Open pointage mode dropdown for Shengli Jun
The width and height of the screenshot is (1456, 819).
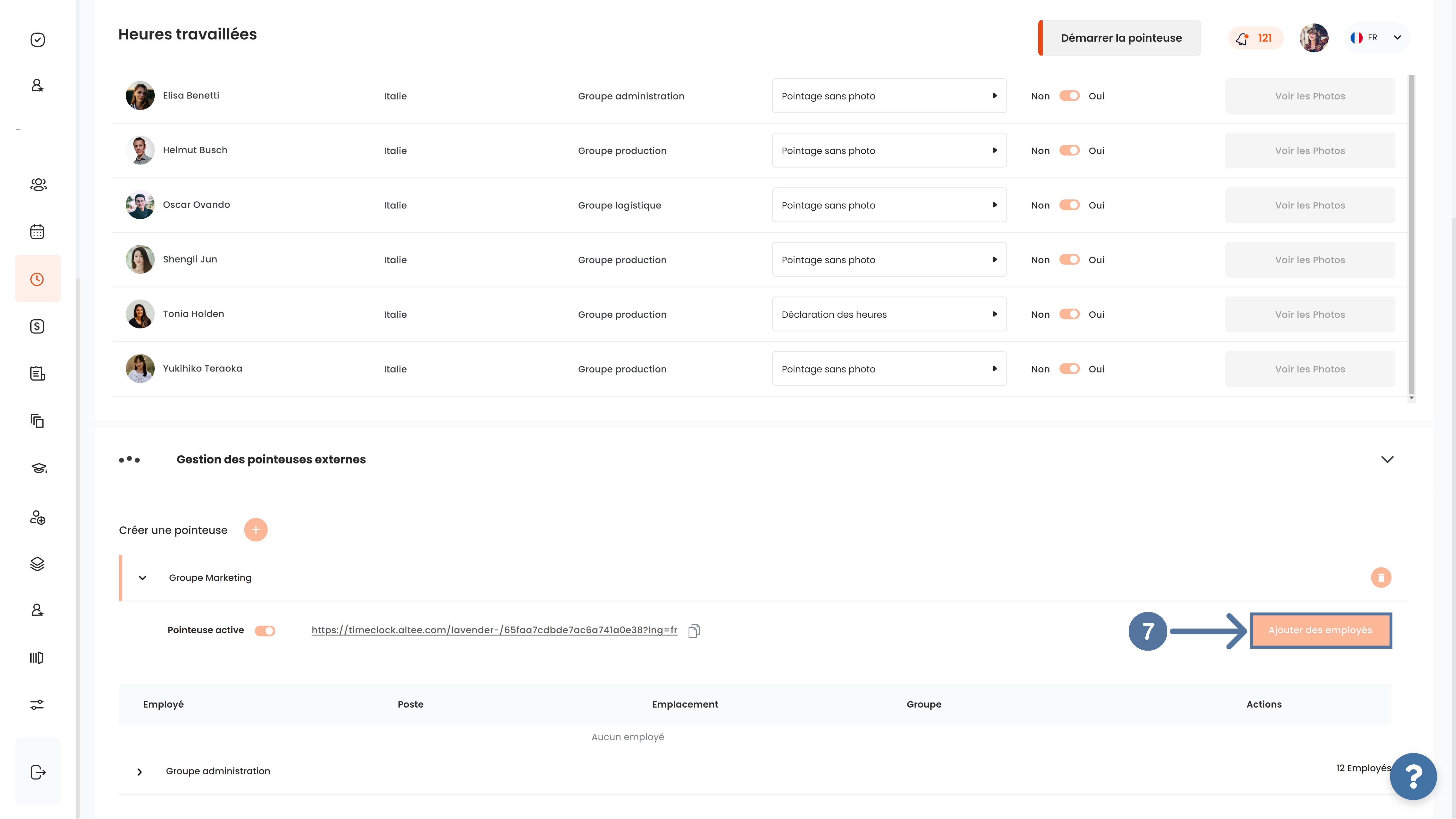click(x=889, y=259)
